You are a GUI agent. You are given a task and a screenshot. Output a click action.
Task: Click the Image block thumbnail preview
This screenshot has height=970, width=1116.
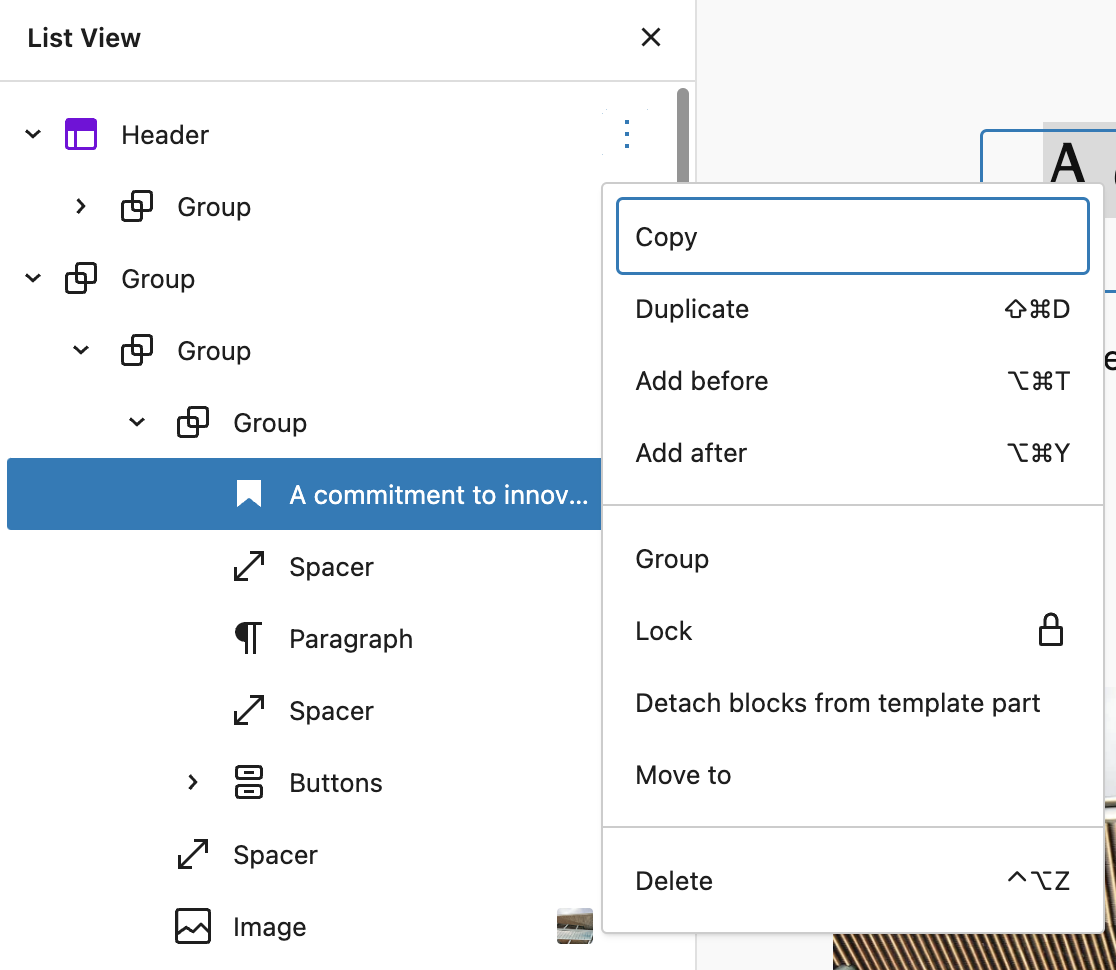coord(575,926)
